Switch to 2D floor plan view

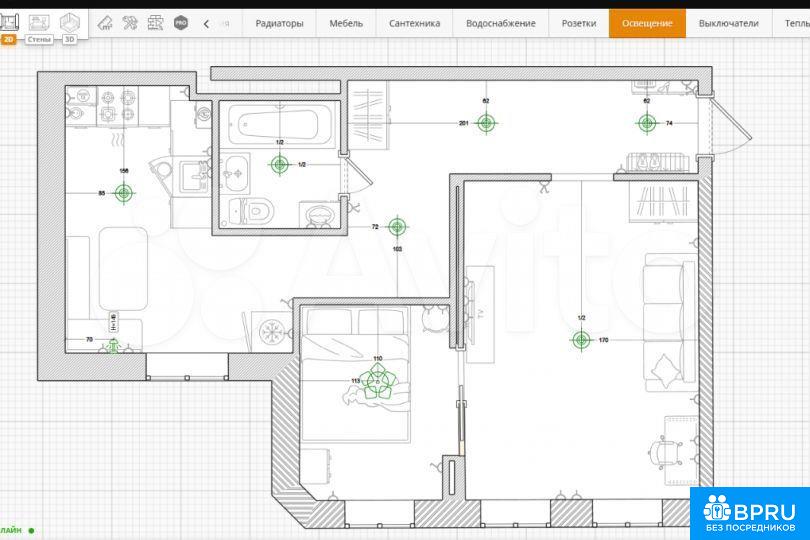point(10,22)
